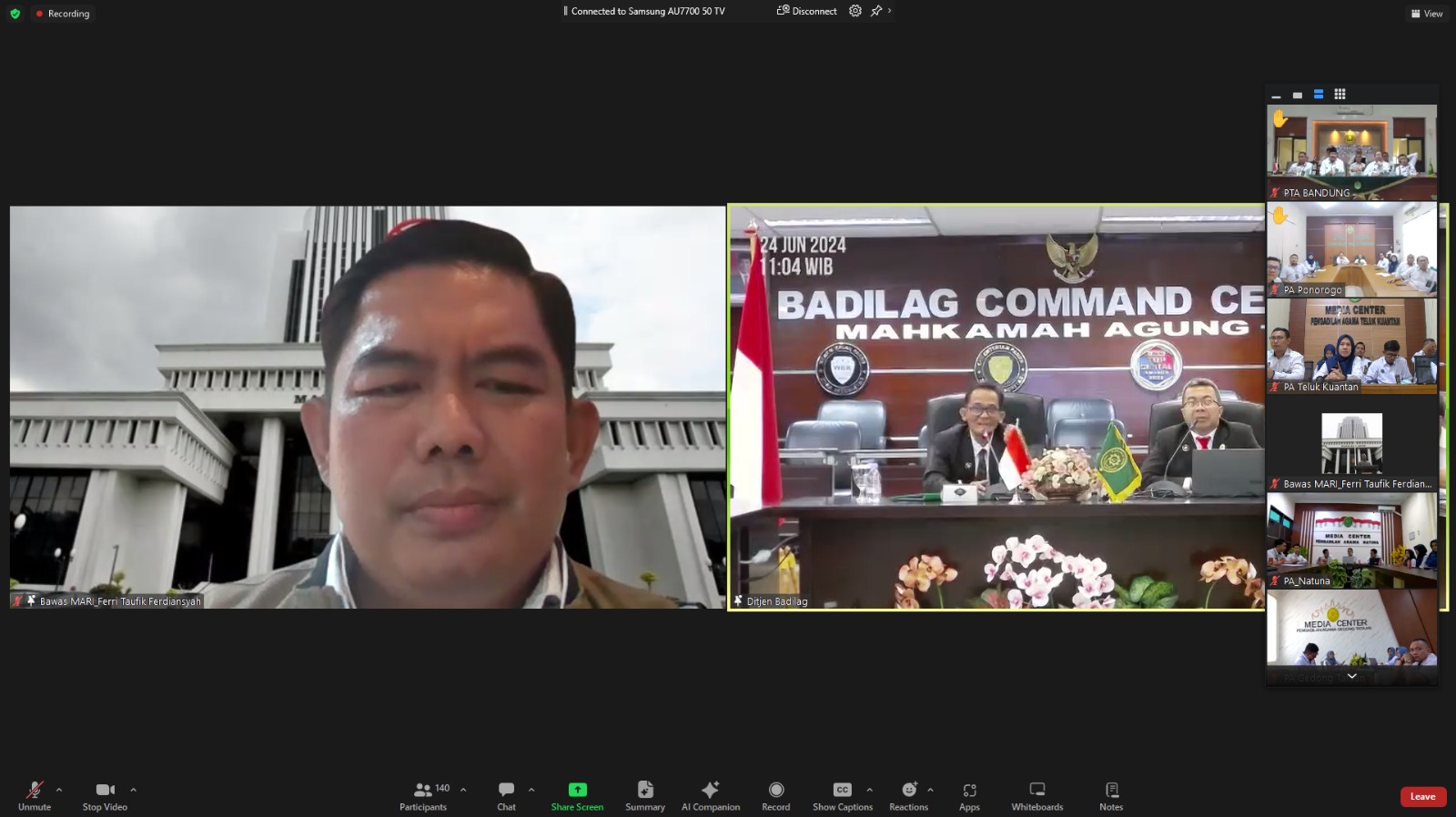Click the muted mic icon on PA_Natuna
Viewport: 1456px width, 817px height.
tap(1275, 580)
